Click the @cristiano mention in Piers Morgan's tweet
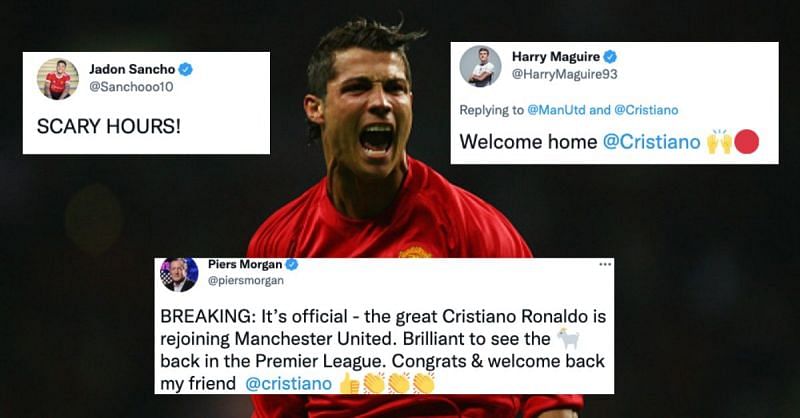 point(288,384)
